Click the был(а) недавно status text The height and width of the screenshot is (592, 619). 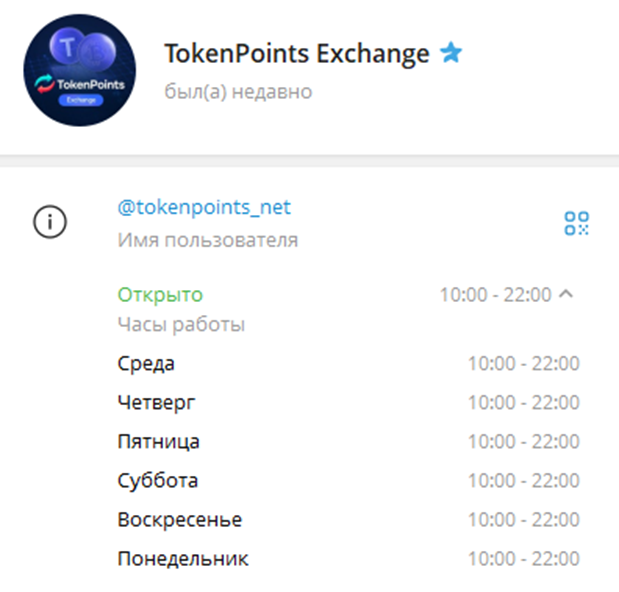click(238, 92)
